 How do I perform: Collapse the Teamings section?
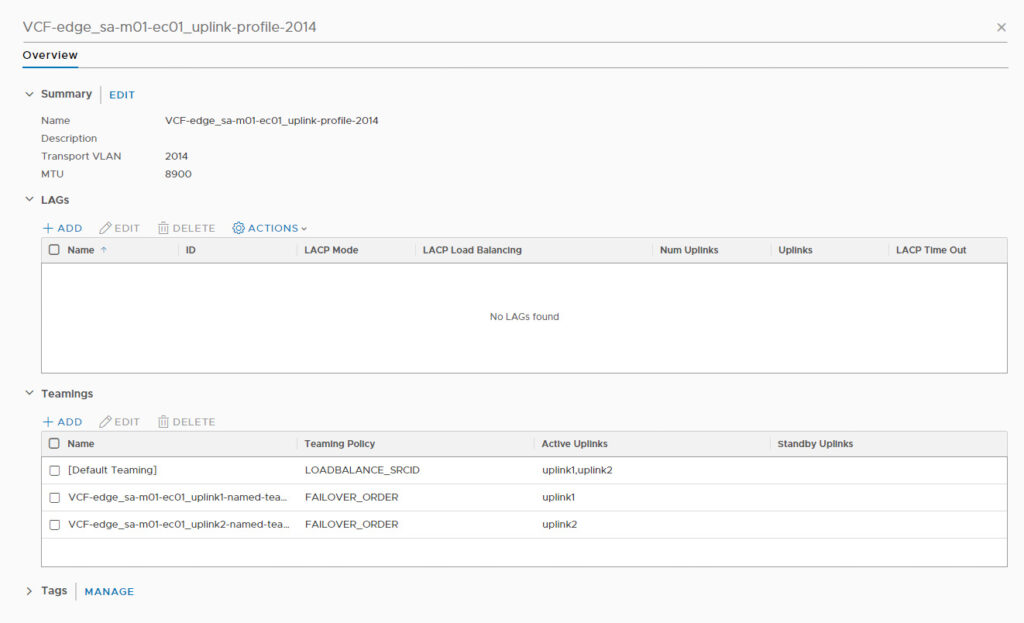(x=29, y=393)
